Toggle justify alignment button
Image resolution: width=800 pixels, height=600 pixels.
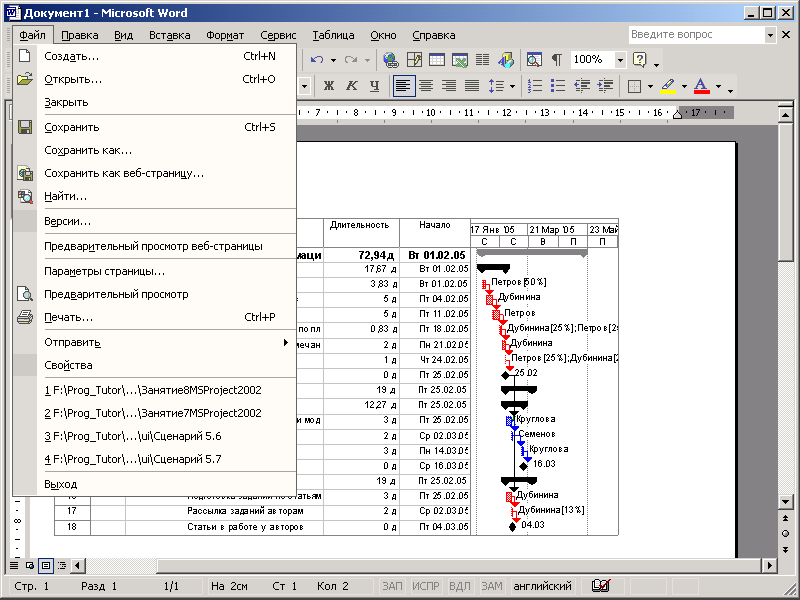(x=472, y=86)
